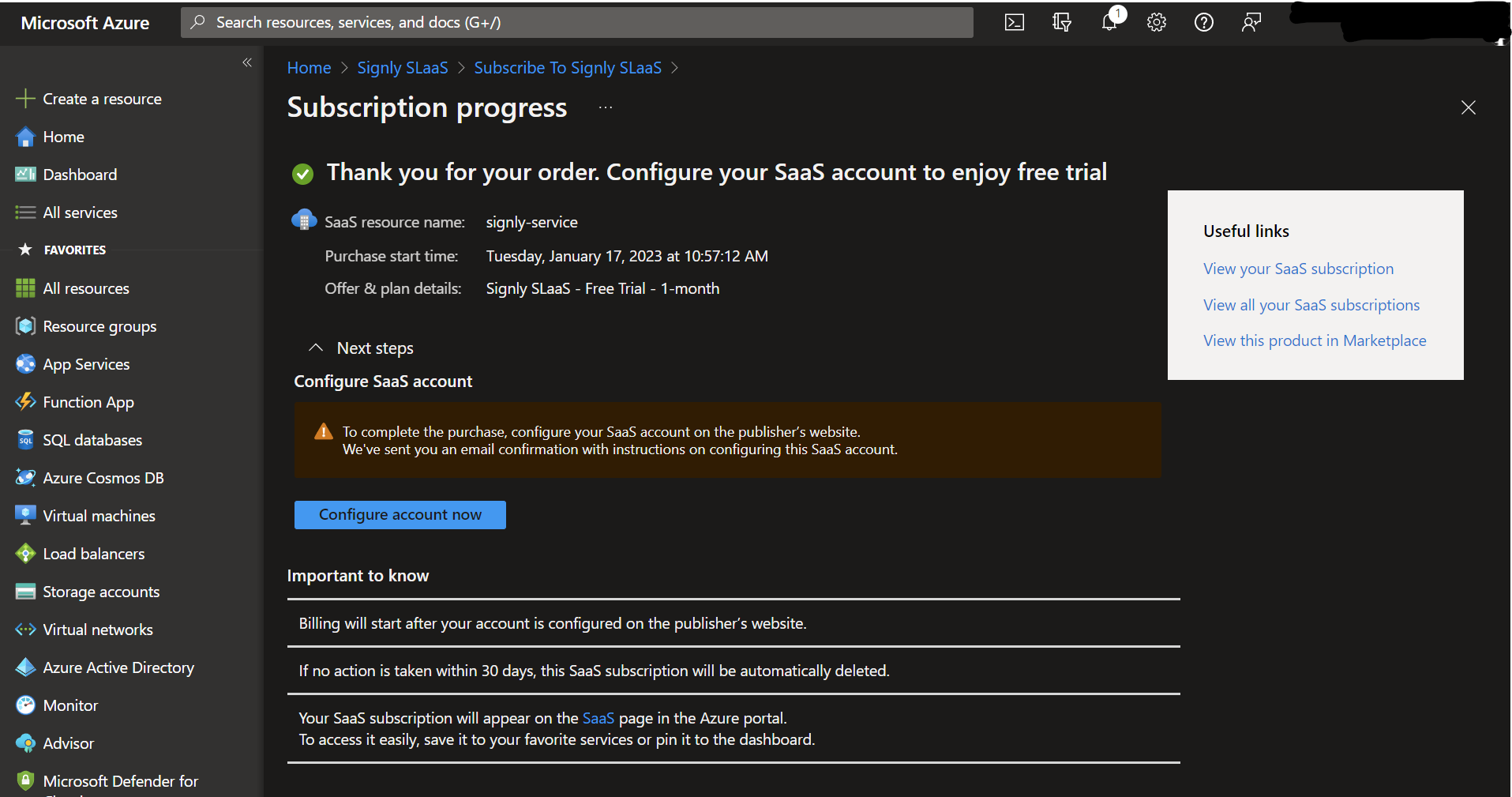Click the green success checkmark icon

[x=302, y=174]
